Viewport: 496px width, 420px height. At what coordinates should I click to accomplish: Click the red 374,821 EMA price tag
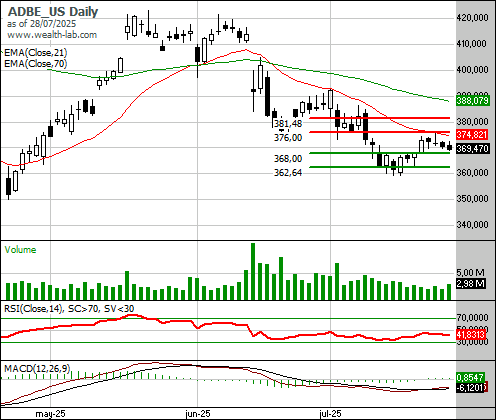(x=472, y=135)
